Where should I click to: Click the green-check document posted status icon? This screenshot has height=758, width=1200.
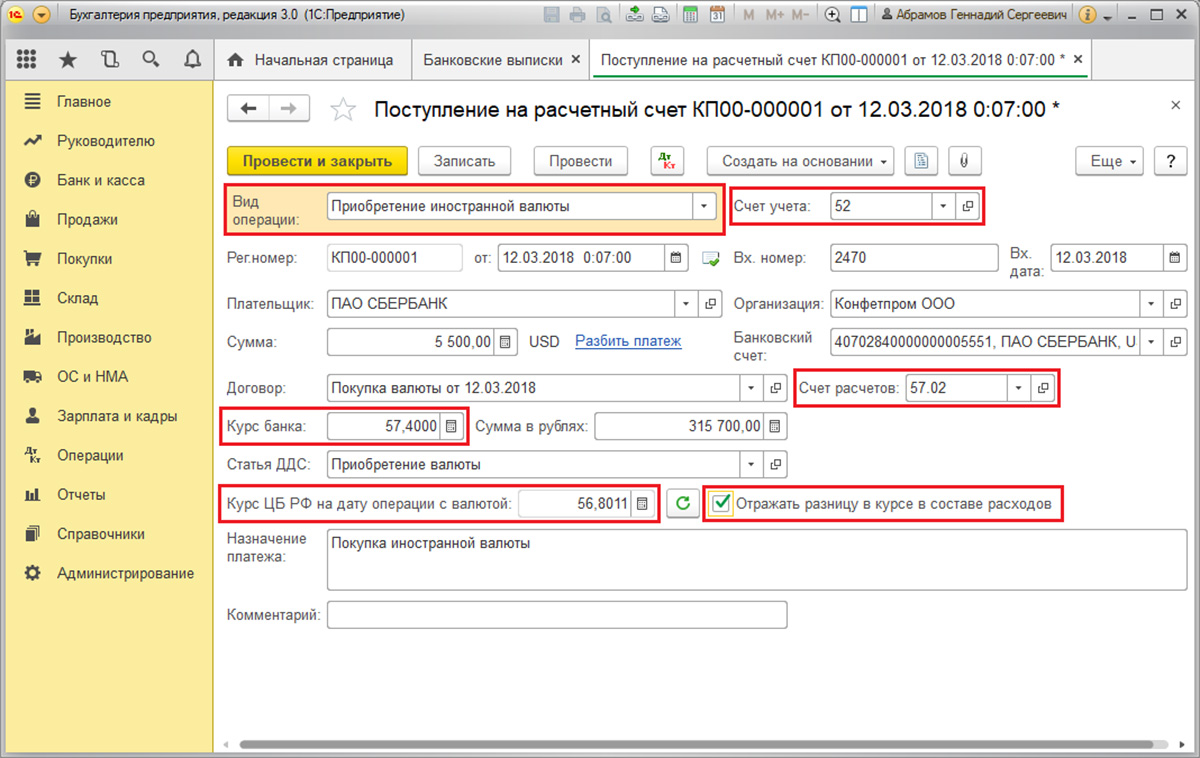pyautogui.click(x=711, y=259)
